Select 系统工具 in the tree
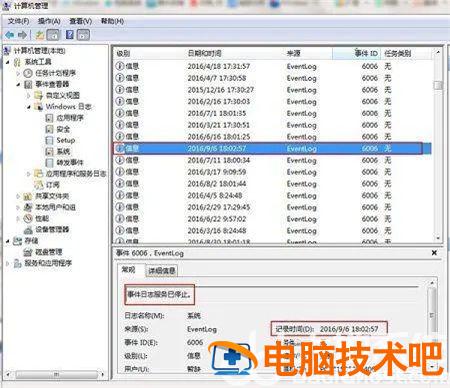The height and width of the screenshot is (388, 450). [38, 62]
